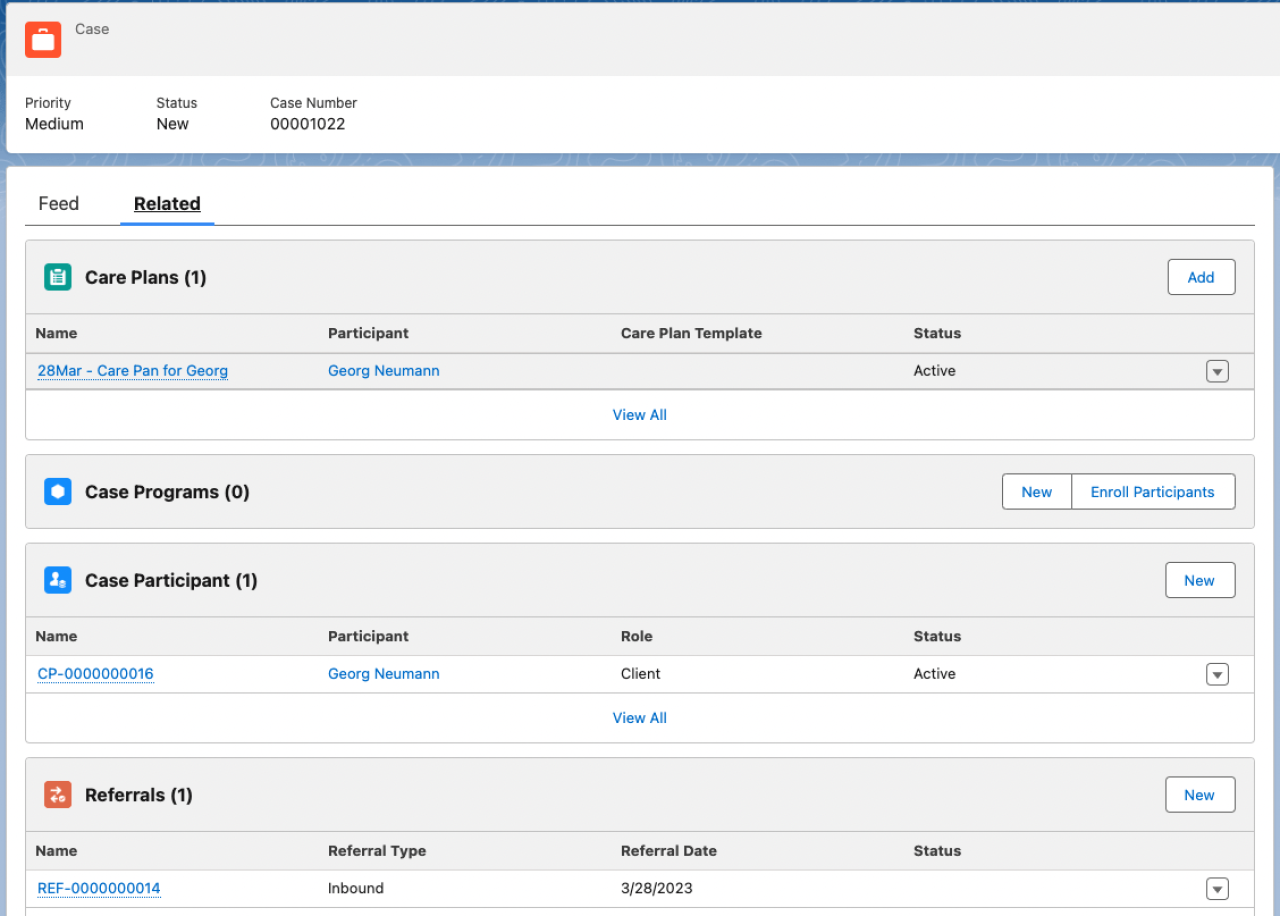
Task: Open row actions for CP-0000000016
Action: pos(1217,674)
